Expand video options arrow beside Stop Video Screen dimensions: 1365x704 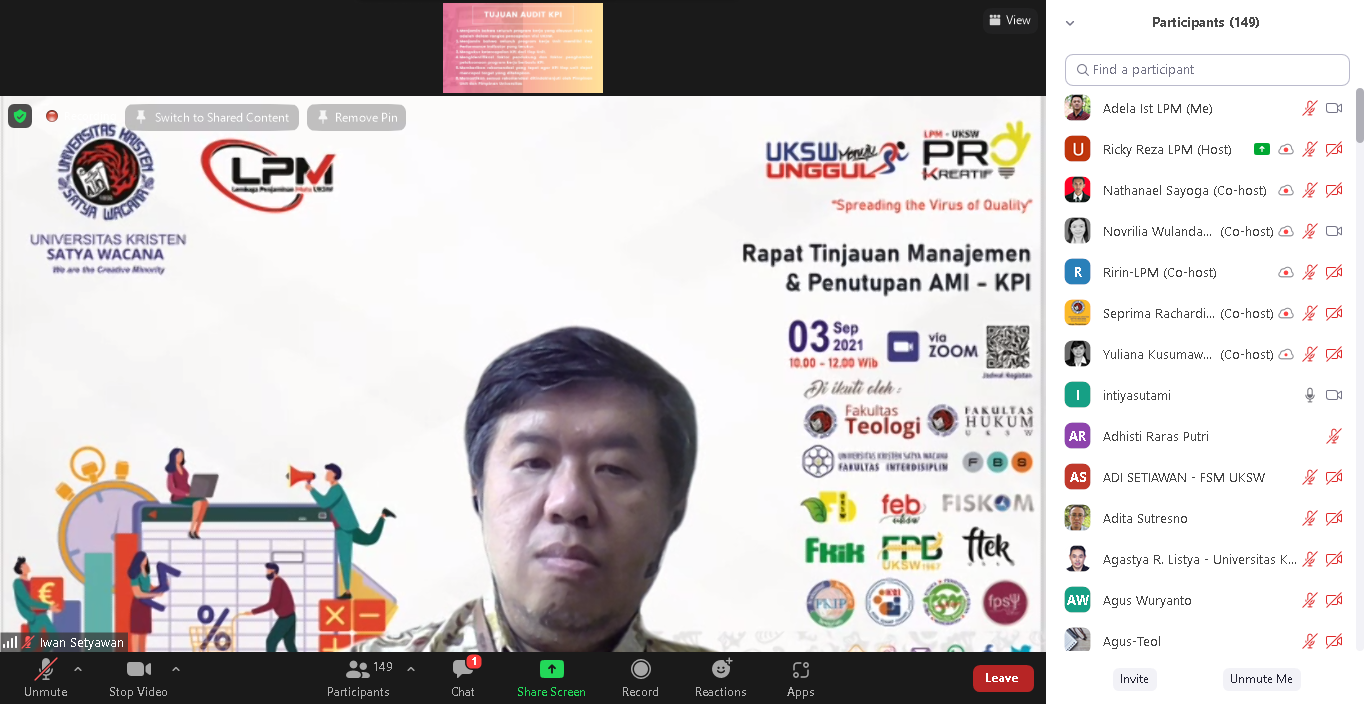(176, 669)
